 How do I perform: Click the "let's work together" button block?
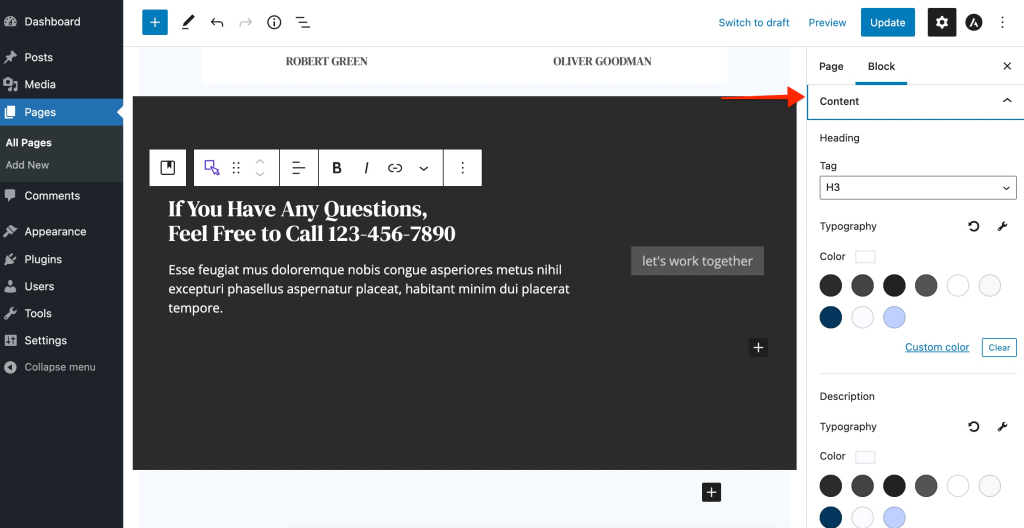697,261
